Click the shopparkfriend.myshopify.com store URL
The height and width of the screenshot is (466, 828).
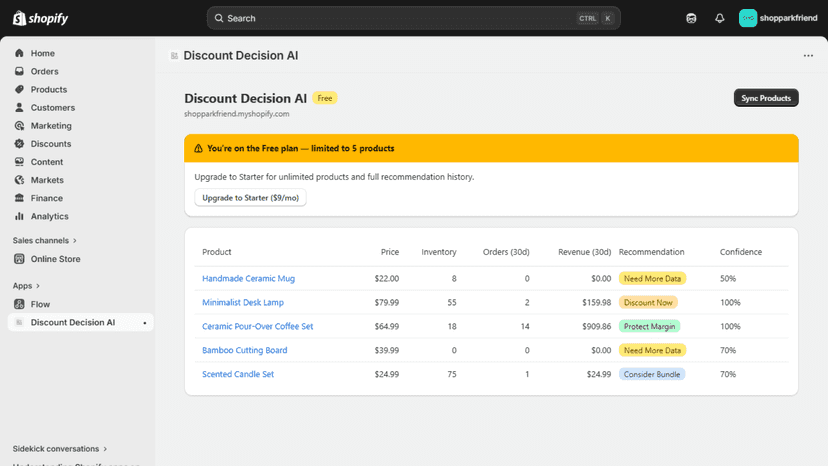coord(237,114)
